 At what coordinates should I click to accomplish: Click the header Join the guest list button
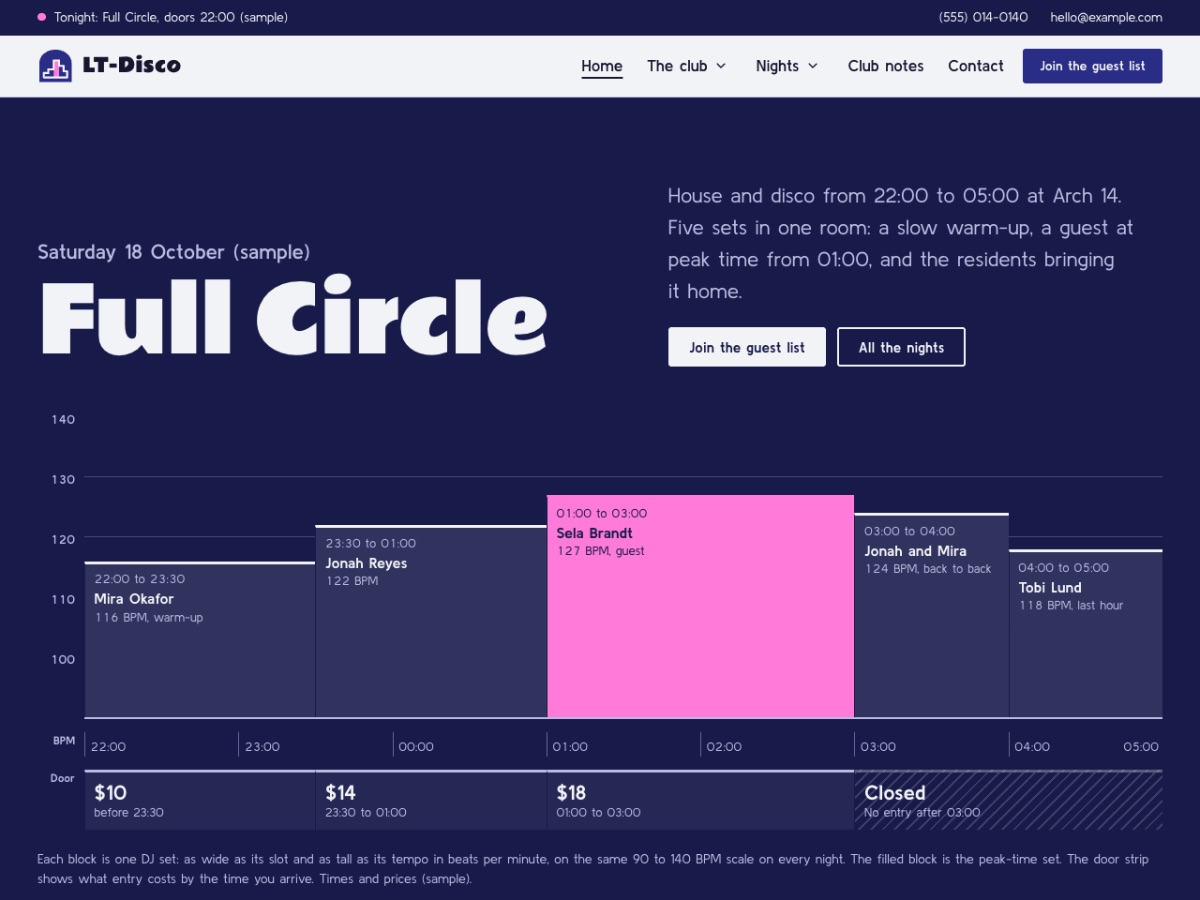pos(1092,66)
